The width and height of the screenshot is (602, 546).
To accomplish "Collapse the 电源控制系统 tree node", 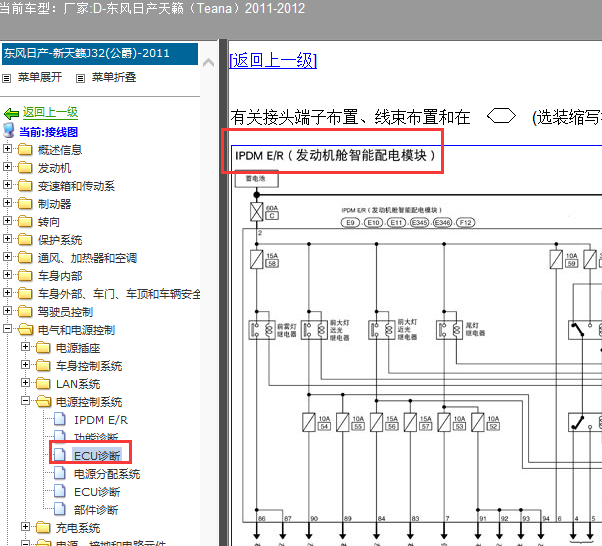I will tap(25, 401).
